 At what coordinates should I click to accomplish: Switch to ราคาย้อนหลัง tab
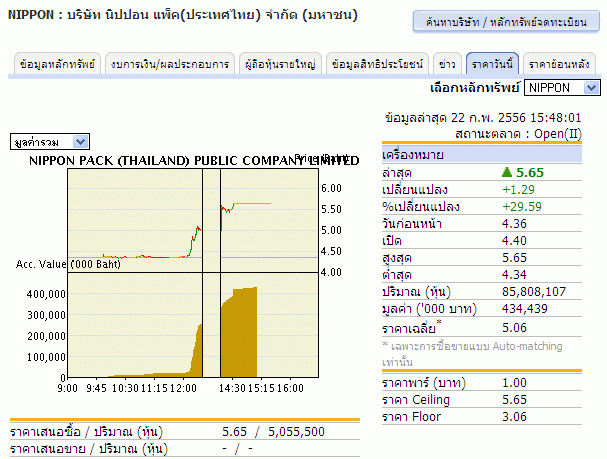[x=559, y=63]
